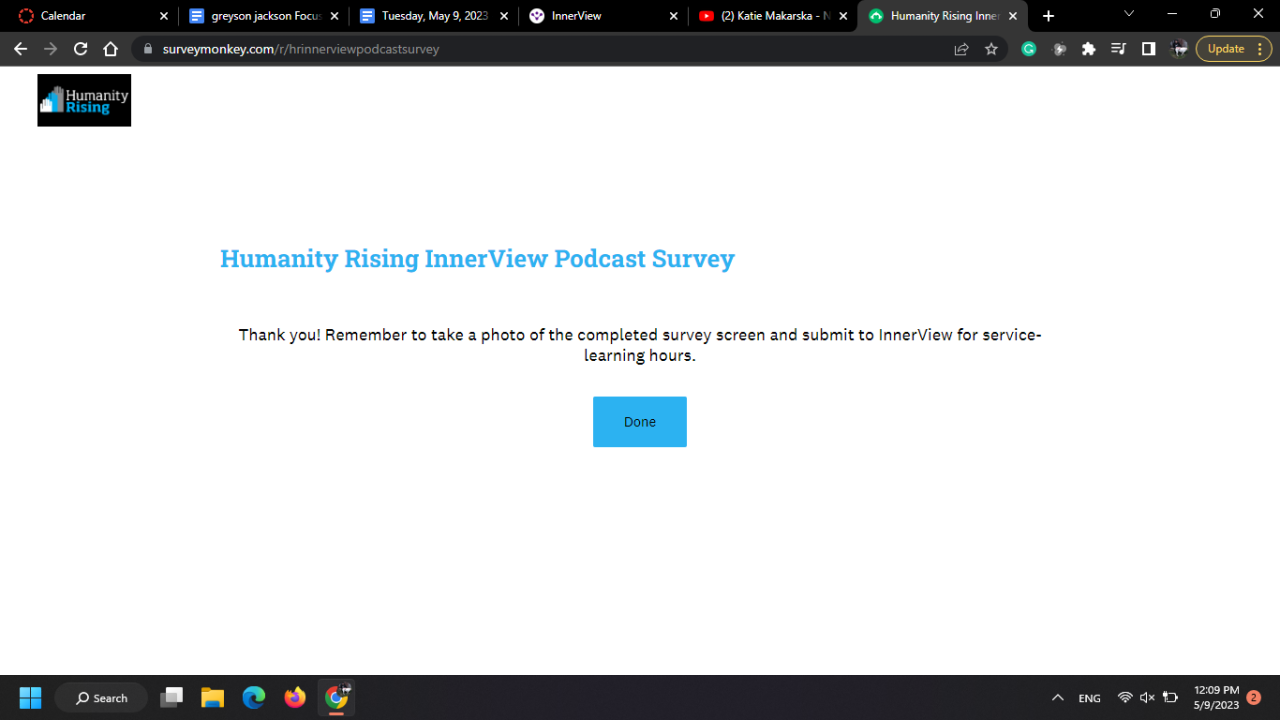Click the battery status icon
This screenshot has height=720, width=1280.
point(1170,698)
